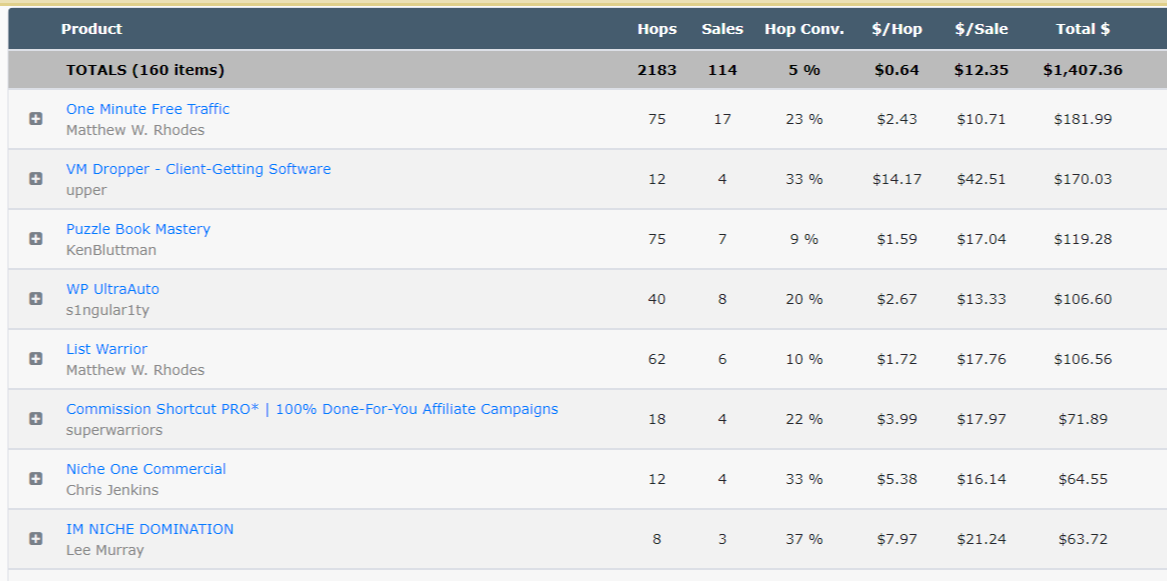Image resolution: width=1167 pixels, height=581 pixels.
Task: Expand the IM NICHE DOMINATION row
Action: click(36, 539)
